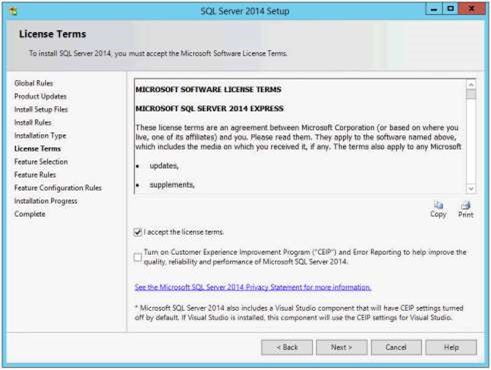The image size is (491, 370).
Task: Close the SQL Server 2014 Setup window
Action: pos(472,9)
